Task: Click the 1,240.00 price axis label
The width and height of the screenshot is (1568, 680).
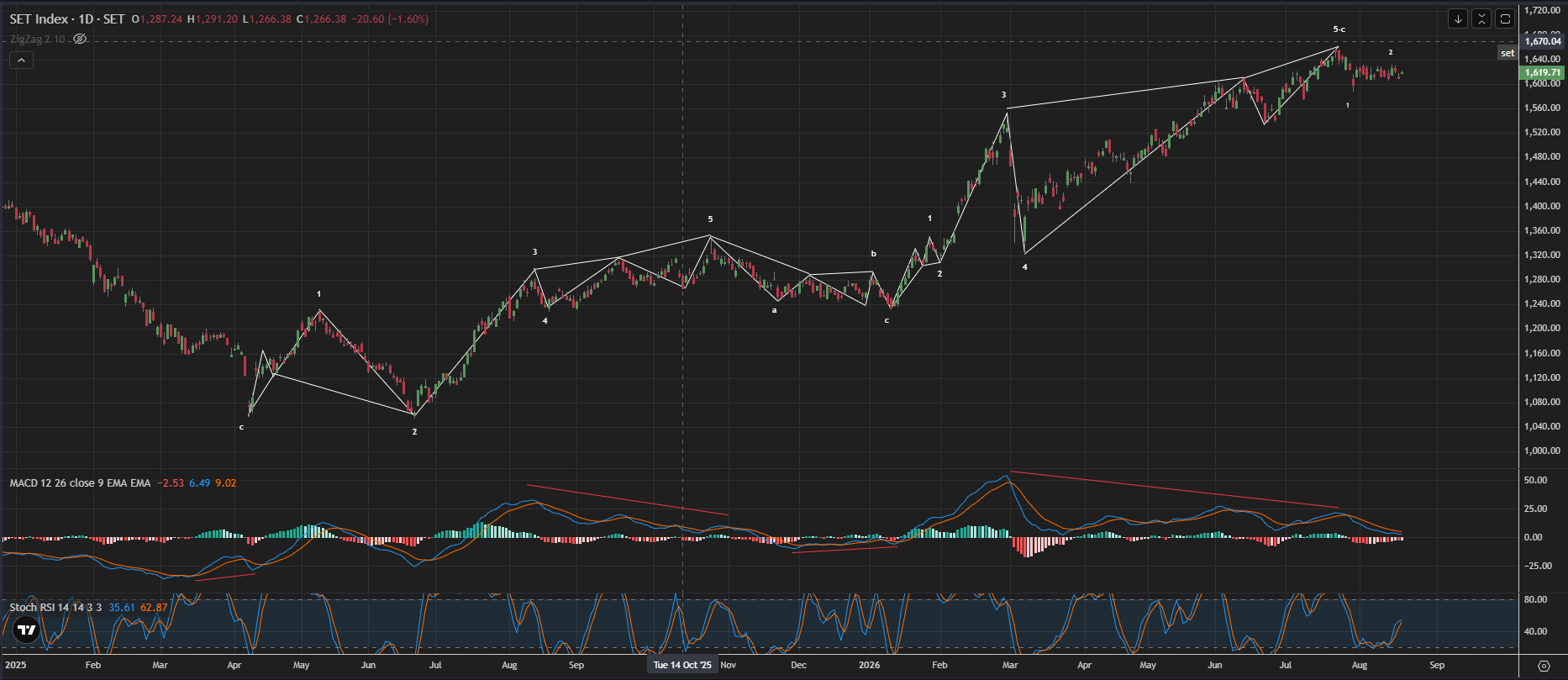Action: pyautogui.click(x=1543, y=303)
